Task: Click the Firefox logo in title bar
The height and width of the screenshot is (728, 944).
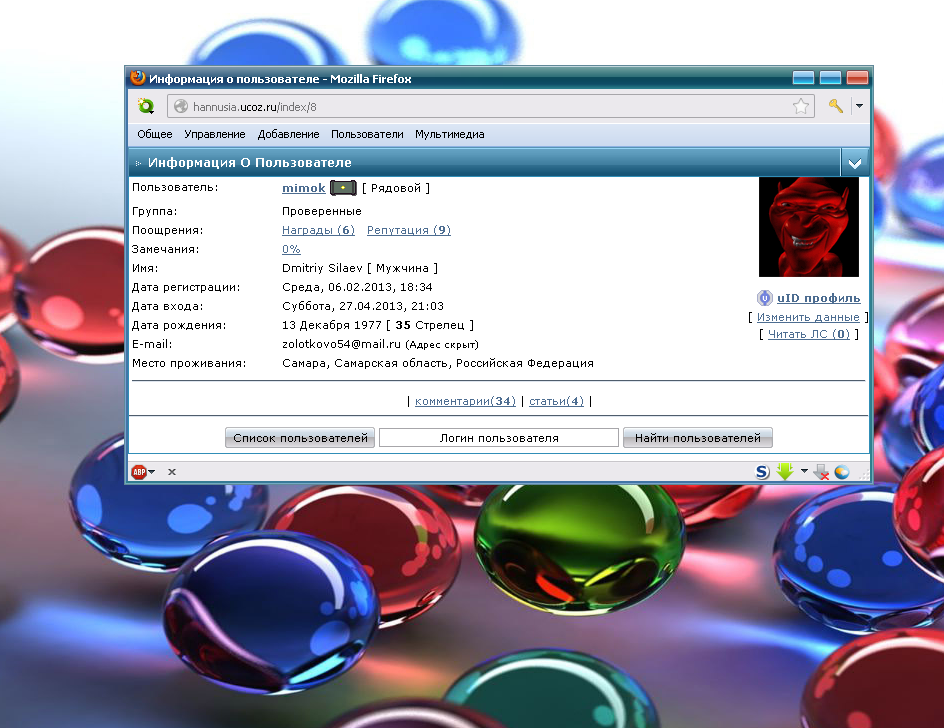Action: click(138, 78)
